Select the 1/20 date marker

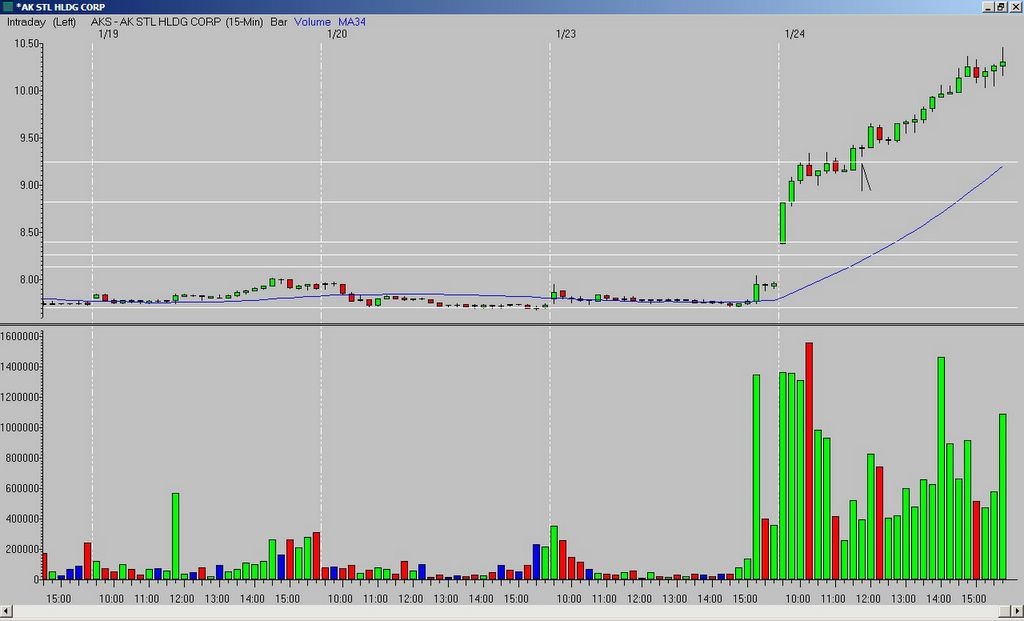[337, 34]
